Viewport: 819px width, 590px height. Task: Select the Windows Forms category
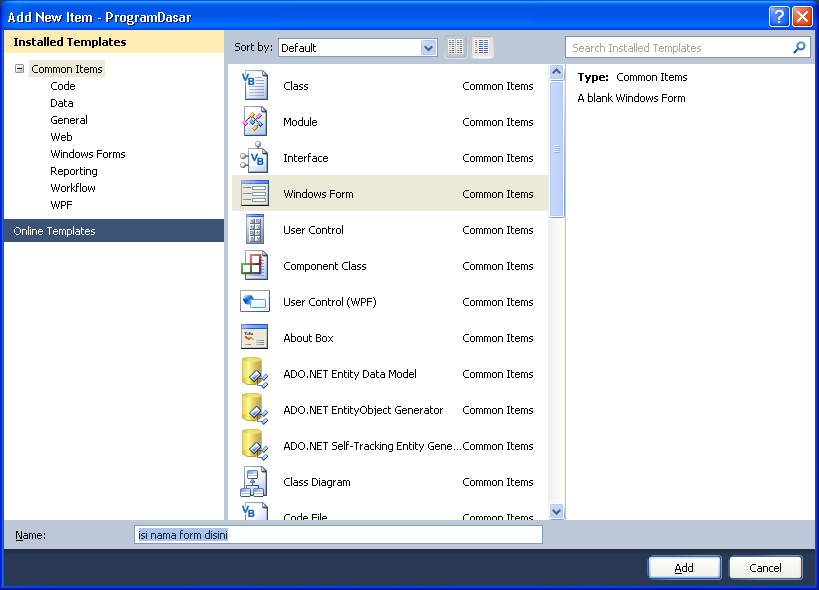point(88,154)
